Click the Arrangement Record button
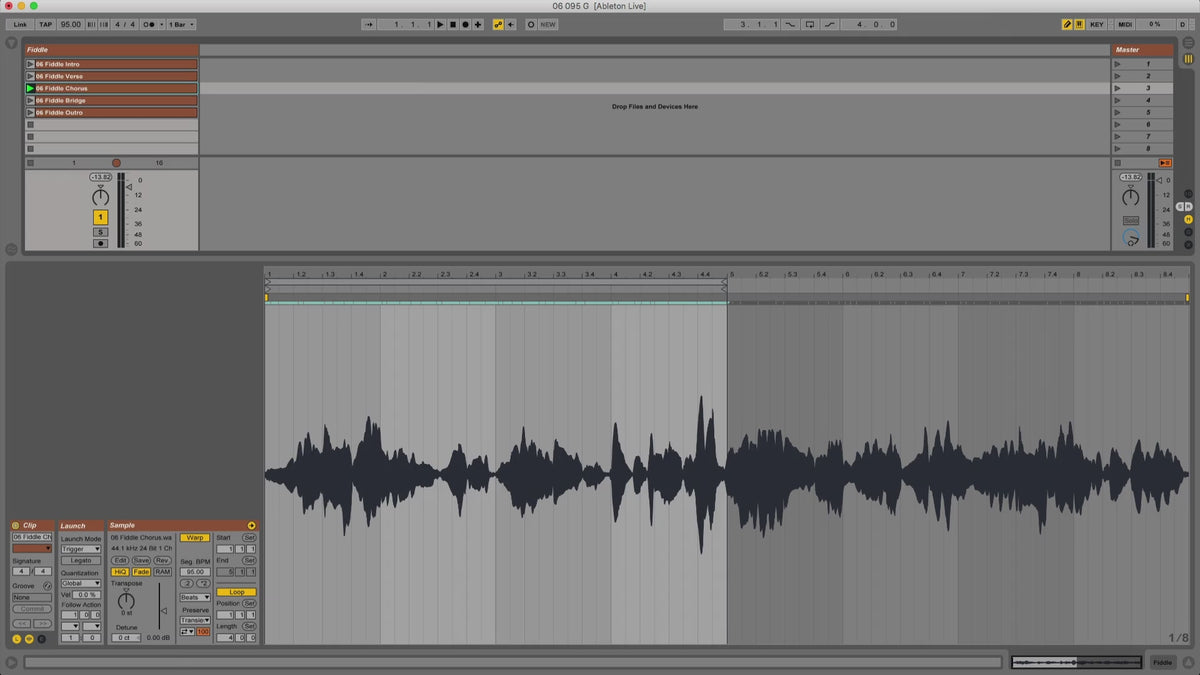The width and height of the screenshot is (1200, 675). tap(465, 24)
